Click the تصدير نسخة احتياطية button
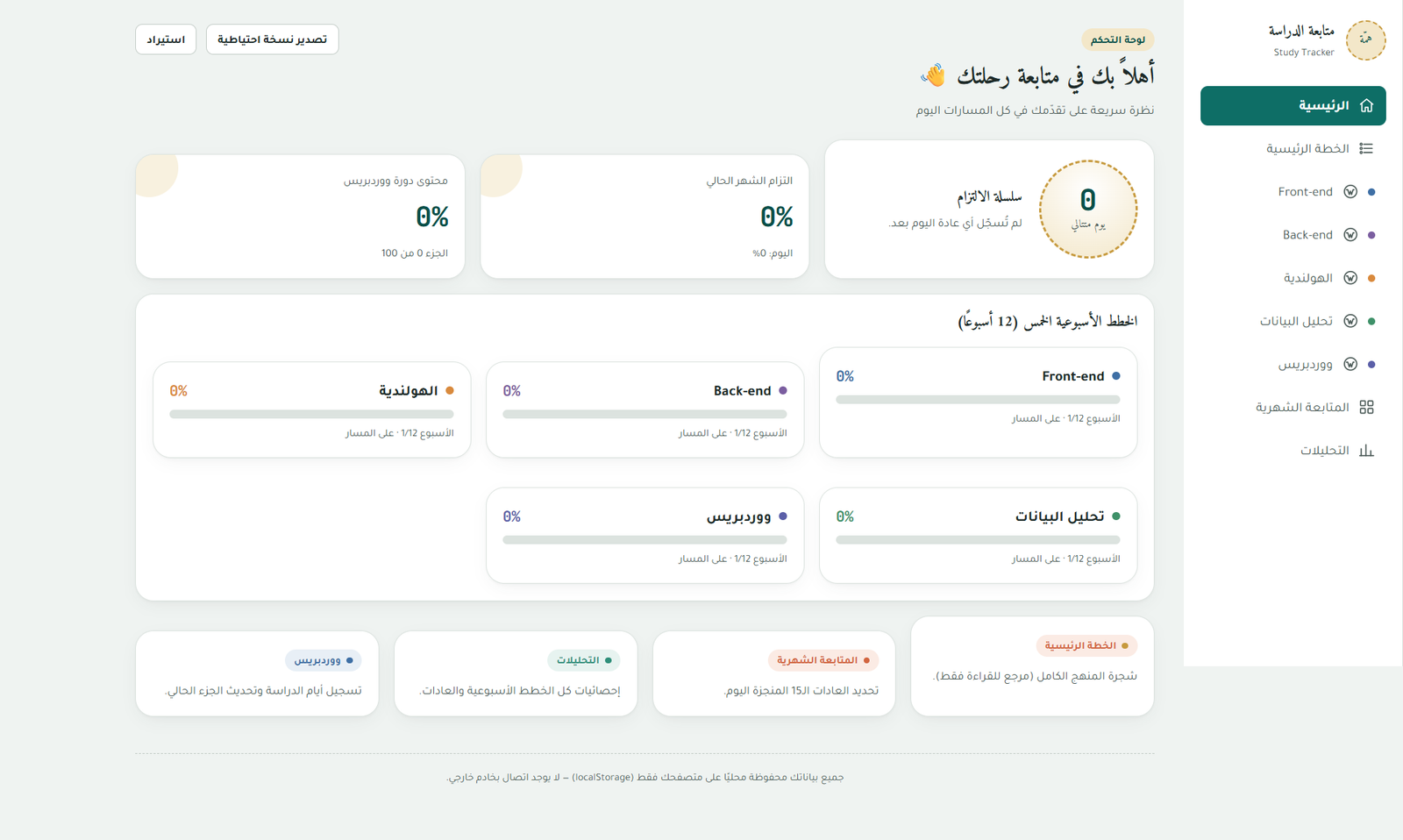The height and width of the screenshot is (840, 1403). 273,39
